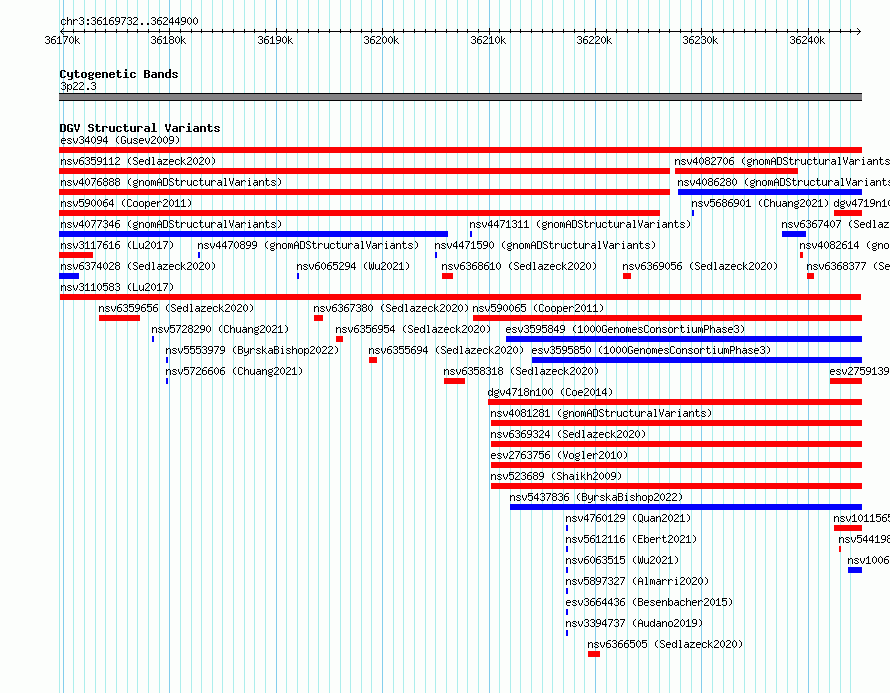This screenshot has width=890, height=693.
Task: Click nsv4760129 (Quan2021) label
Action: pos(628,518)
